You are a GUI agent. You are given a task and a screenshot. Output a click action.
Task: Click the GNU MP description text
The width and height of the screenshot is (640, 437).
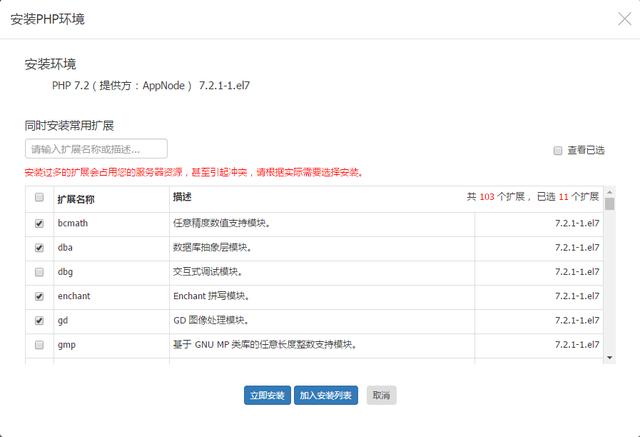click(265, 345)
